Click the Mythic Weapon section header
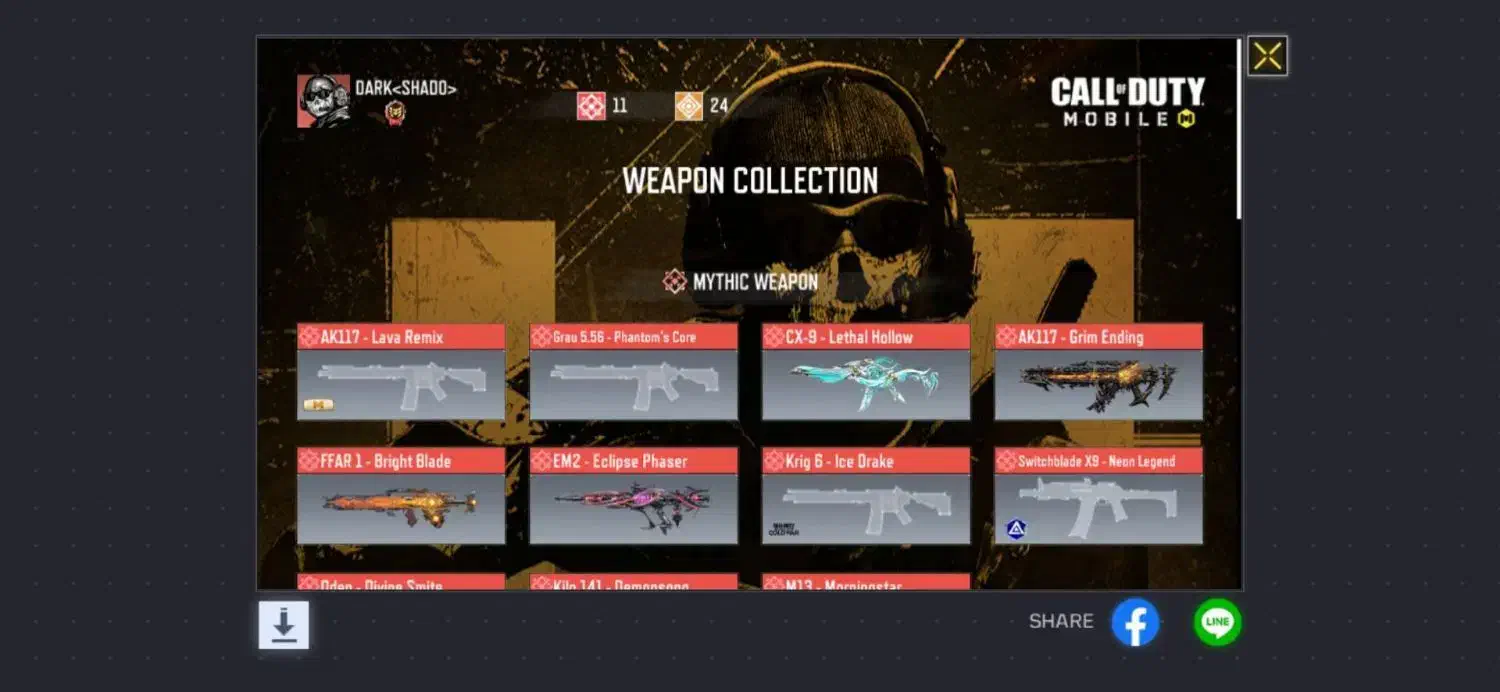 click(x=741, y=282)
